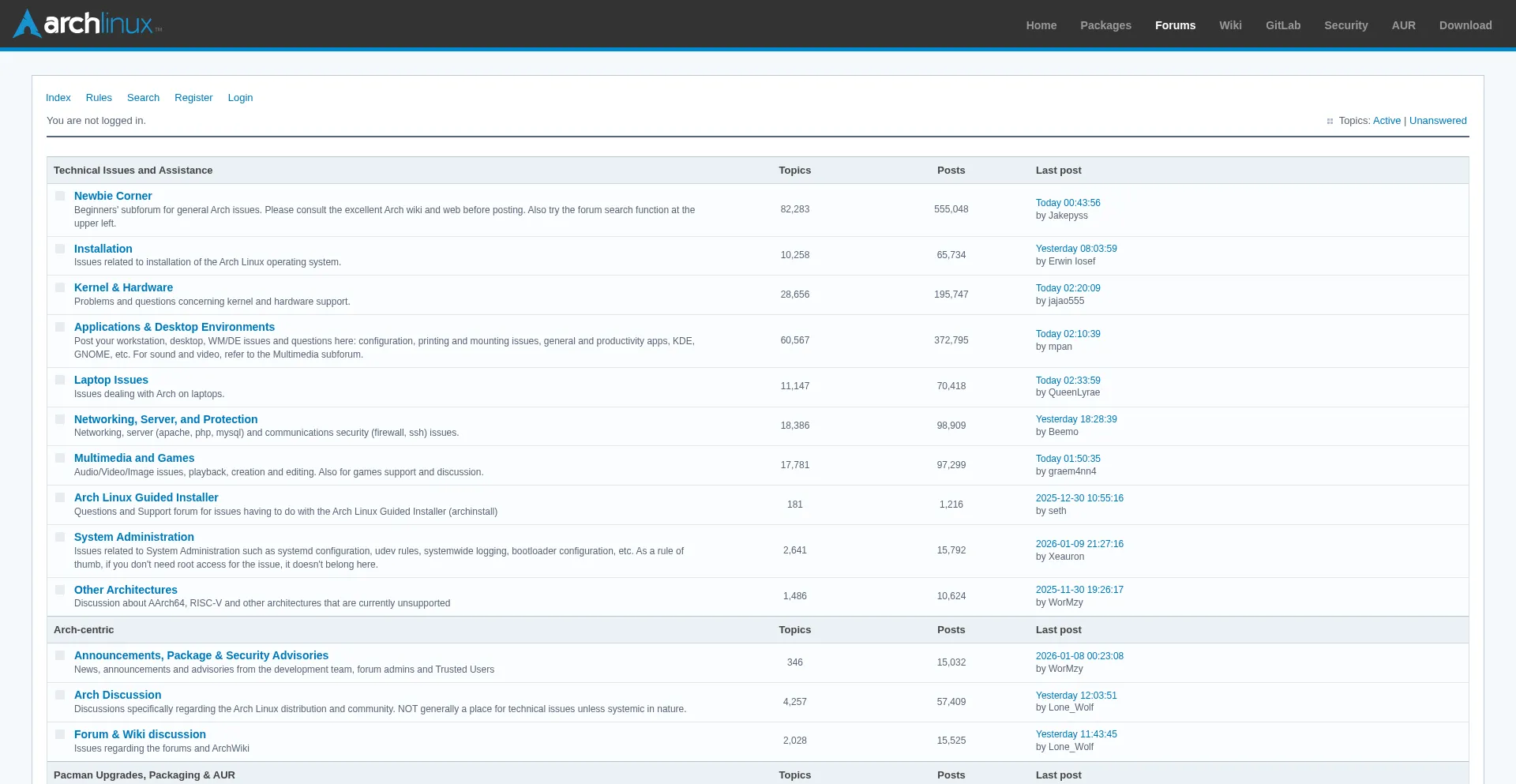The width and height of the screenshot is (1516, 784).
Task: Click the icon beside Multimedia and Games
Action: click(x=60, y=458)
